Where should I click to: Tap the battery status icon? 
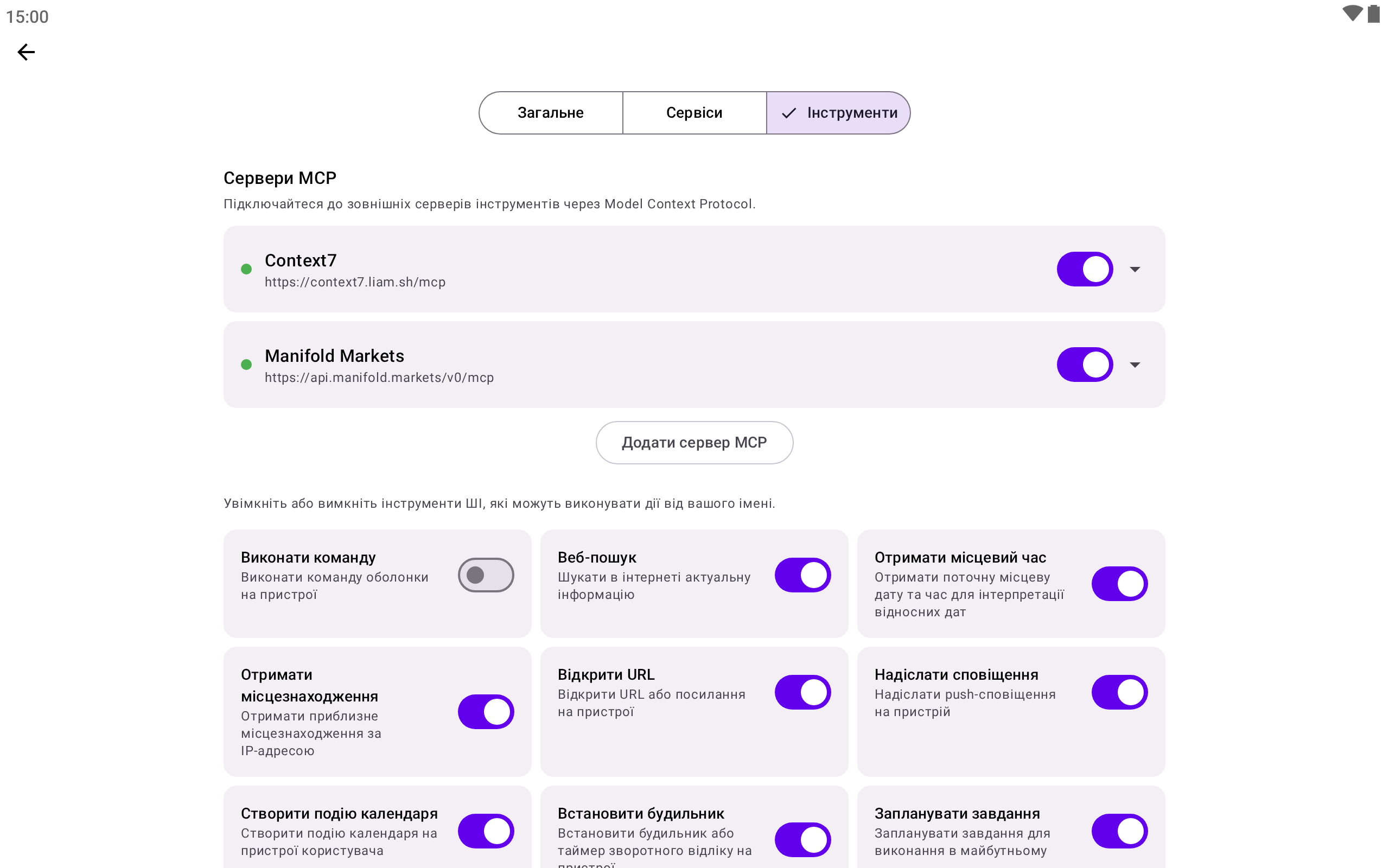[x=1373, y=13]
